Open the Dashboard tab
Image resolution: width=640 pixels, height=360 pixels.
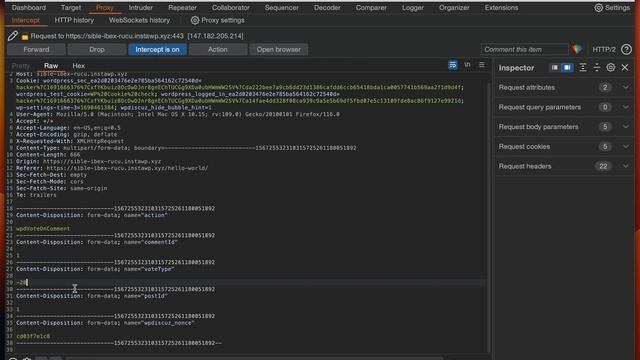(29, 8)
